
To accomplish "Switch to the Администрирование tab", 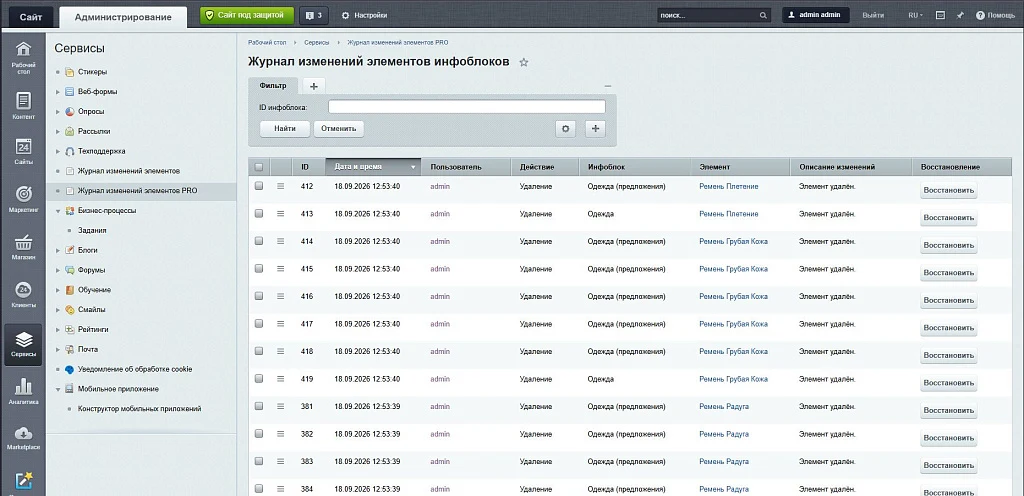I will 123,17.
